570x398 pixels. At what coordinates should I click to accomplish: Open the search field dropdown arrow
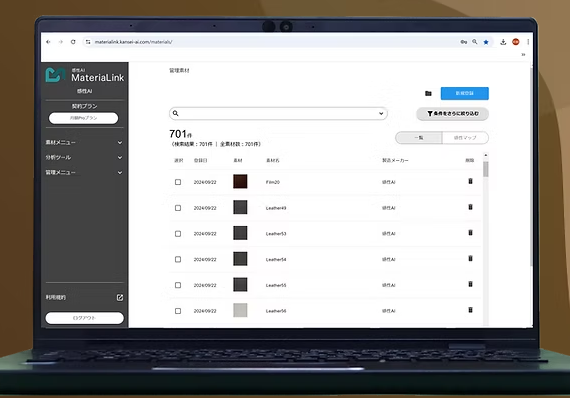[x=381, y=113]
